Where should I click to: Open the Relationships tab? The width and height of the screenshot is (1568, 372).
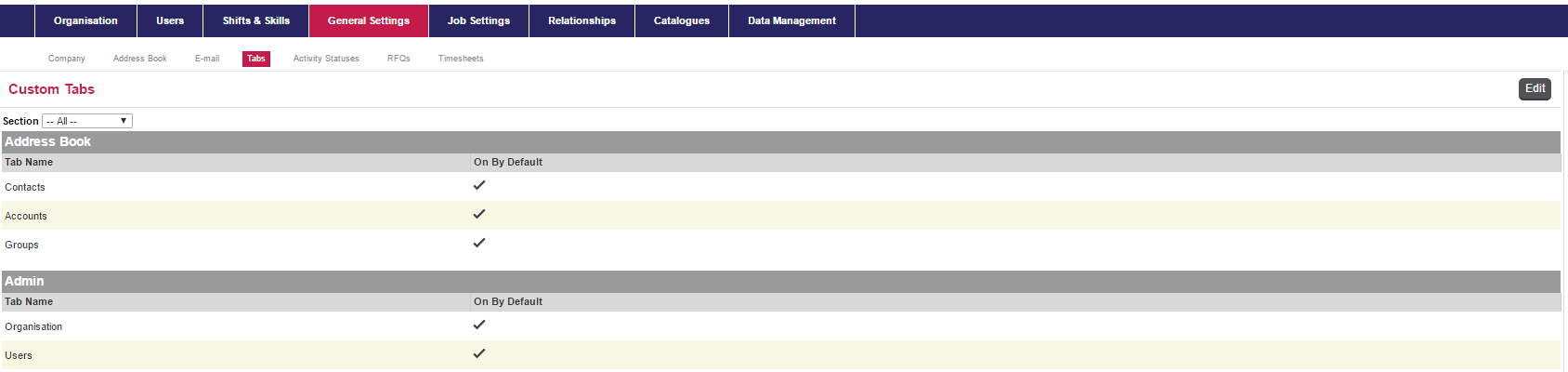(581, 20)
